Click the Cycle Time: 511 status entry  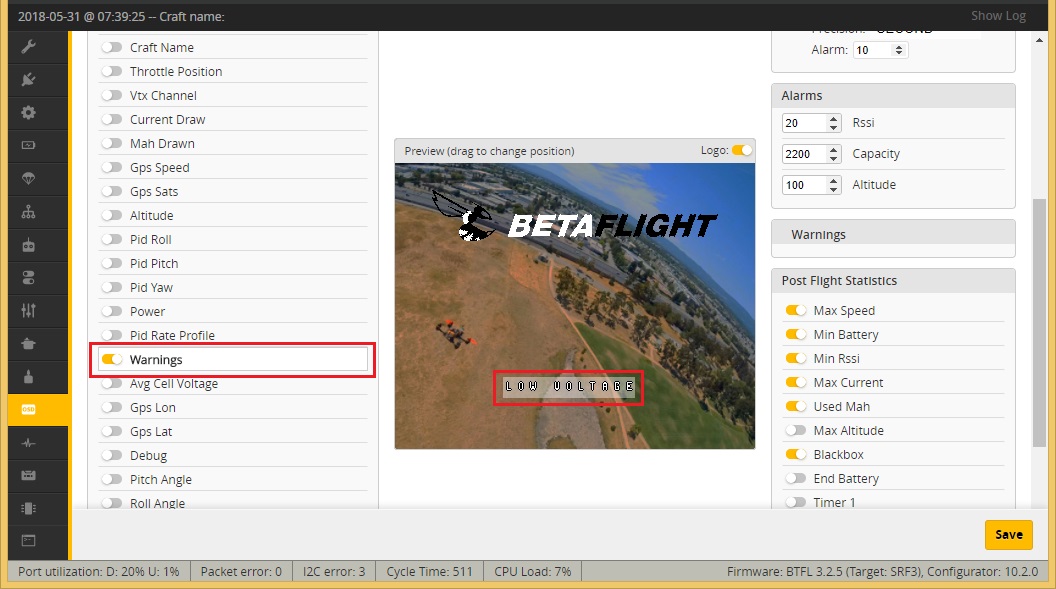pos(429,571)
